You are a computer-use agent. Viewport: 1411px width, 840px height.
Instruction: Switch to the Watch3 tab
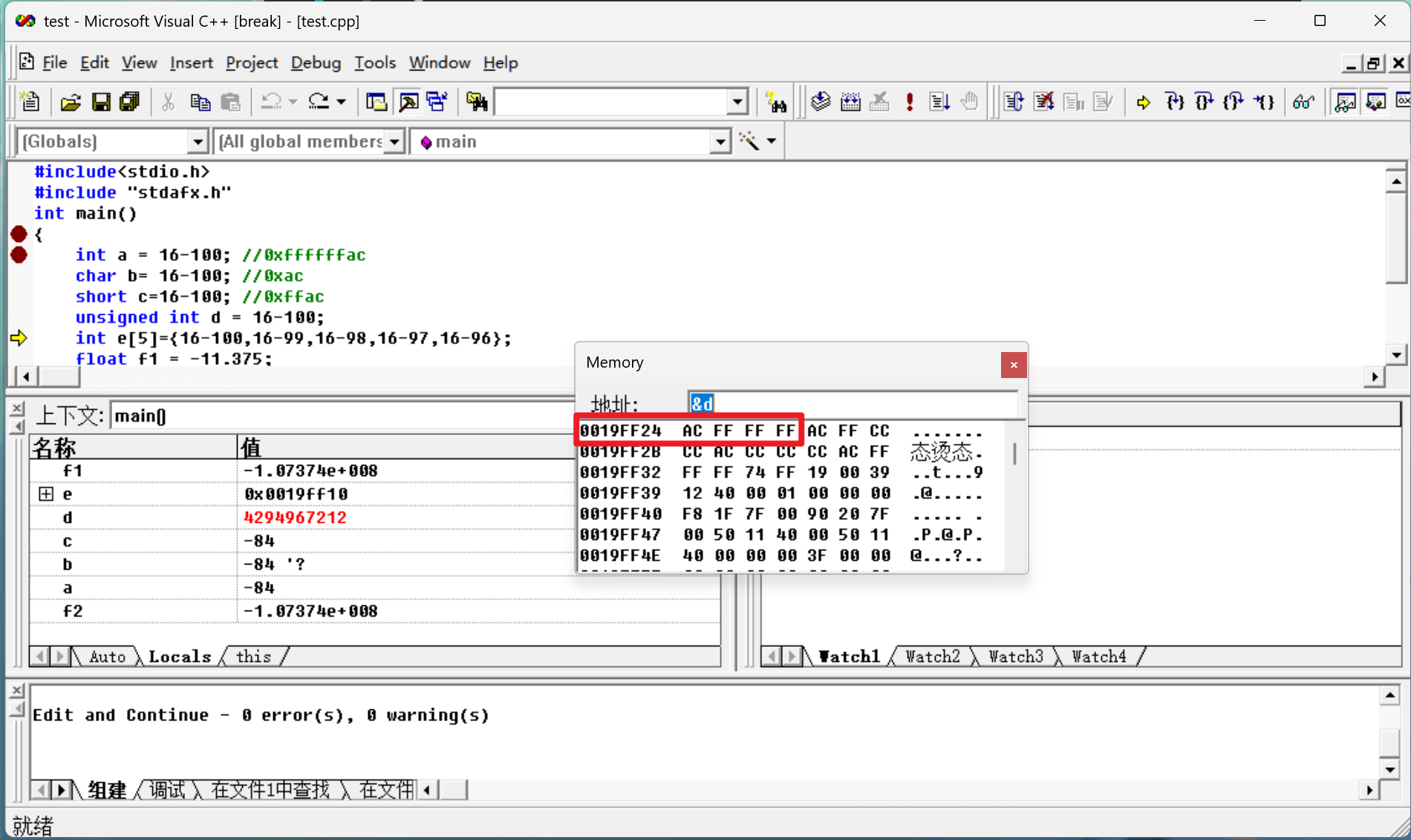click(x=1016, y=657)
